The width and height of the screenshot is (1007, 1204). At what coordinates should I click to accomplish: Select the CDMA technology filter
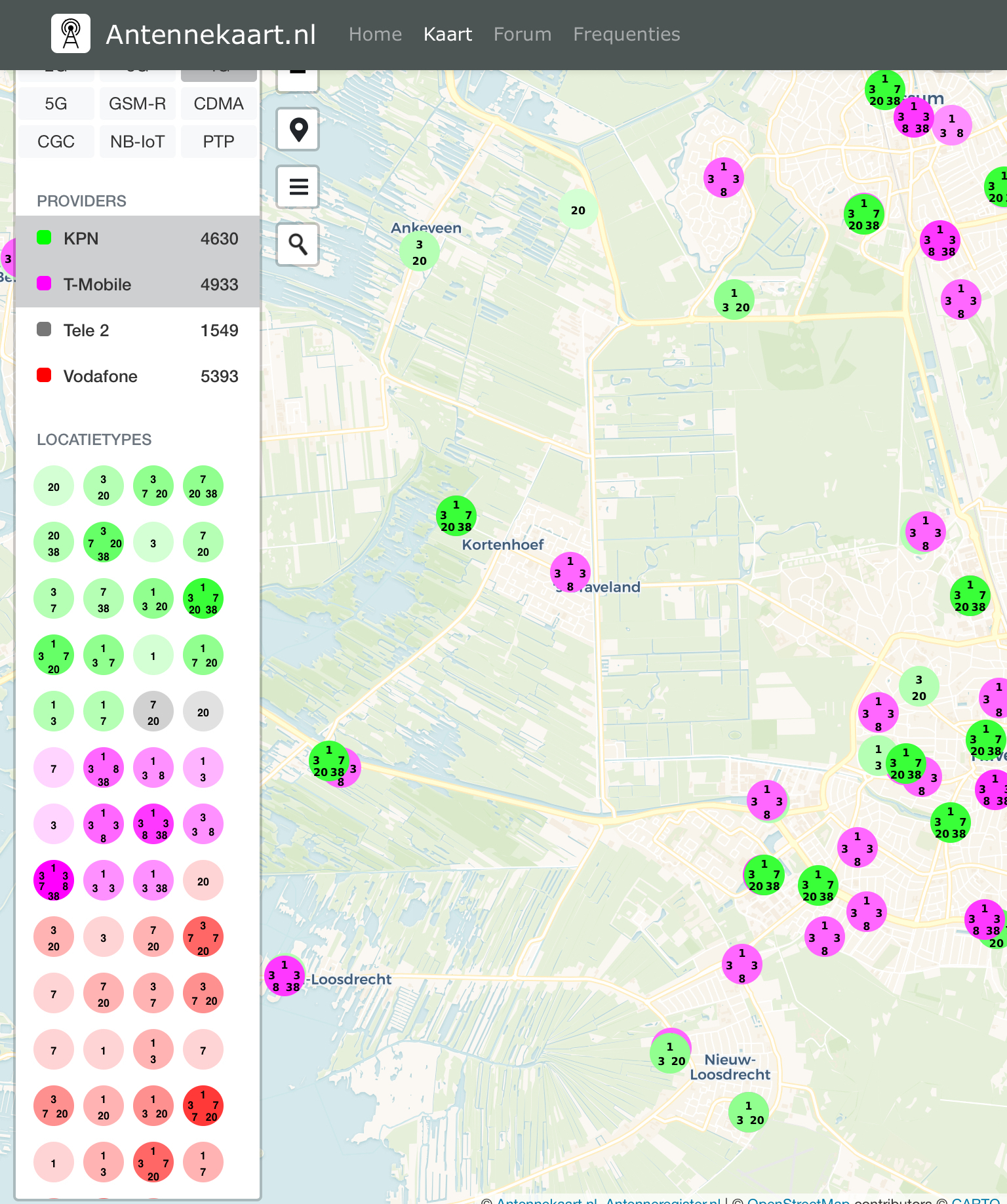coord(219,104)
